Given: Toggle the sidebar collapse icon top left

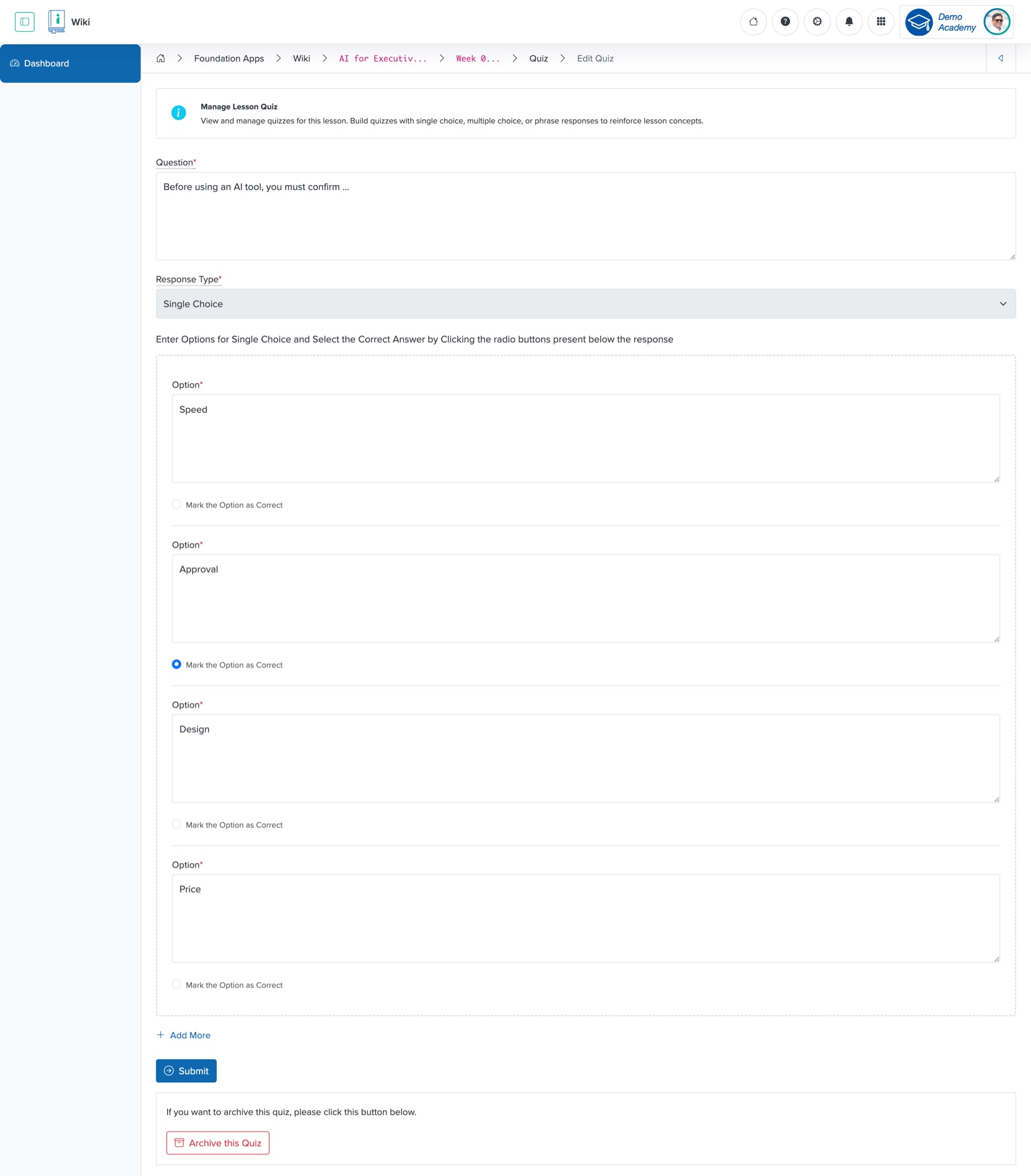Looking at the screenshot, I should tap(25, 21).
